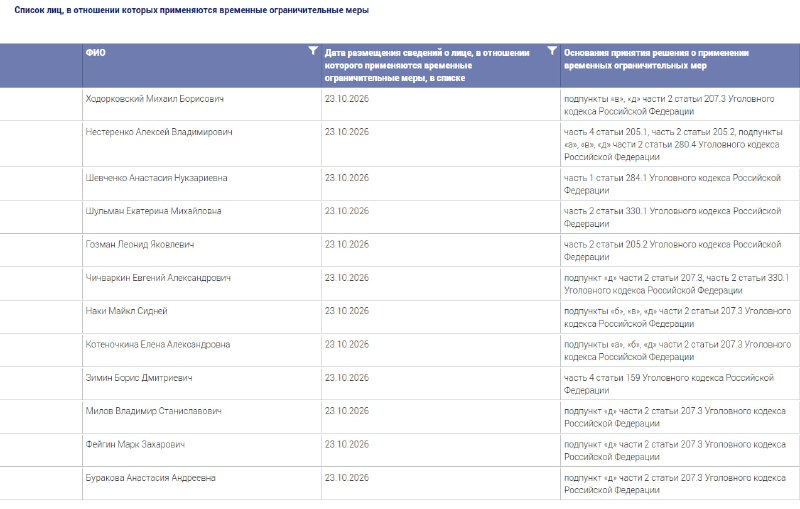The height and width of the screenshot is (509, 800).
Task: Click the page title Список лиц
Action: 191,10
